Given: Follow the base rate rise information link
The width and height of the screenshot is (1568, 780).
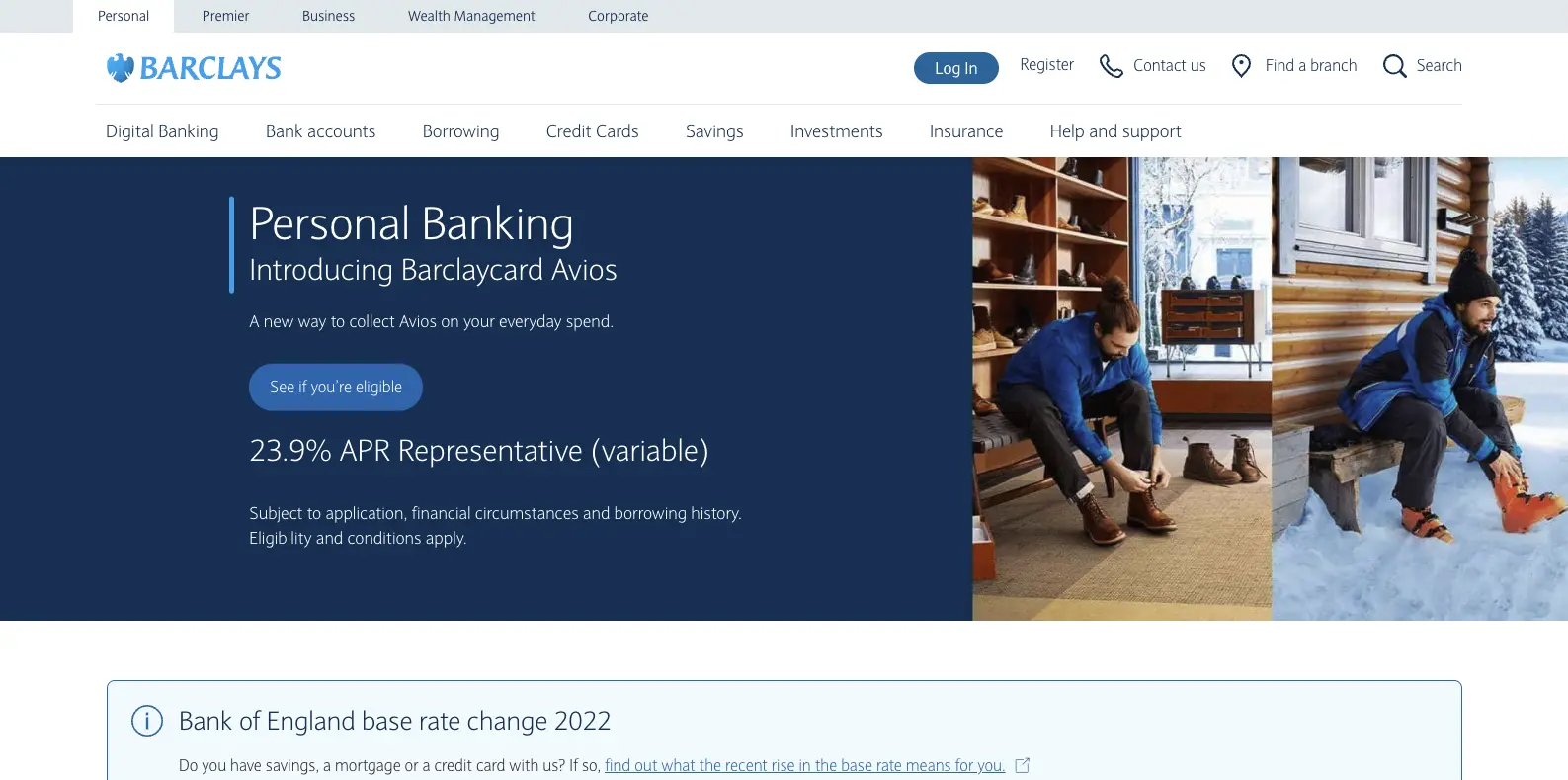Looking at the screenshot, I should [805, 765].
